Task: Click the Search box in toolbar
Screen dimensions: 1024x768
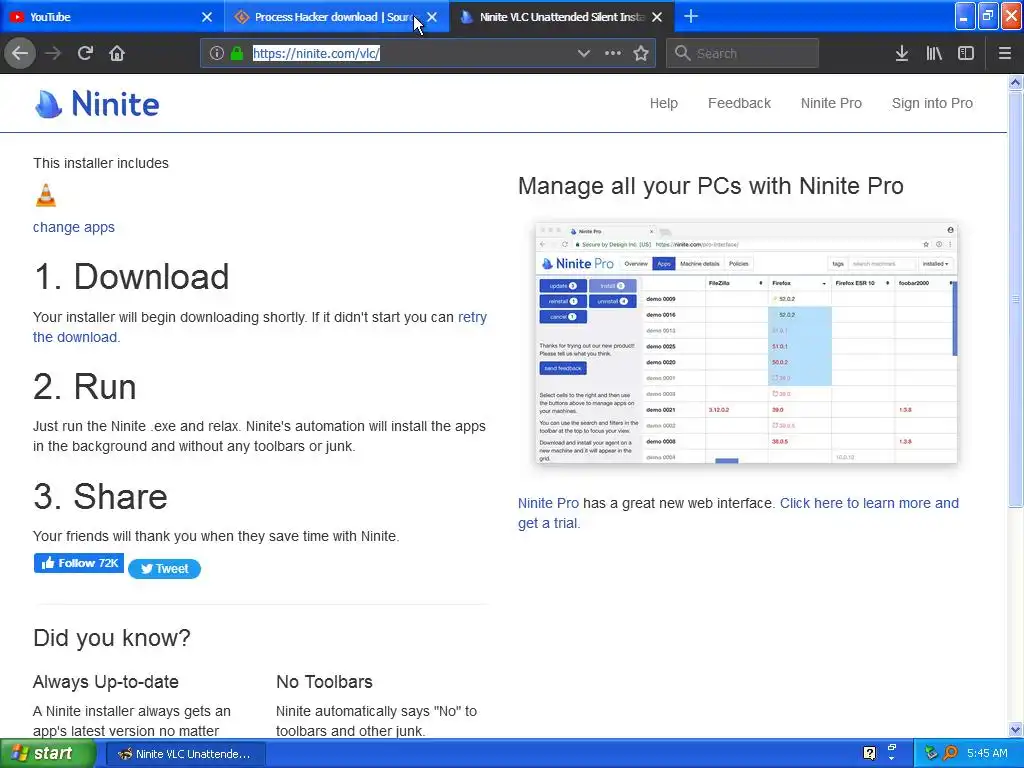Action: click(x=743, y=54)
